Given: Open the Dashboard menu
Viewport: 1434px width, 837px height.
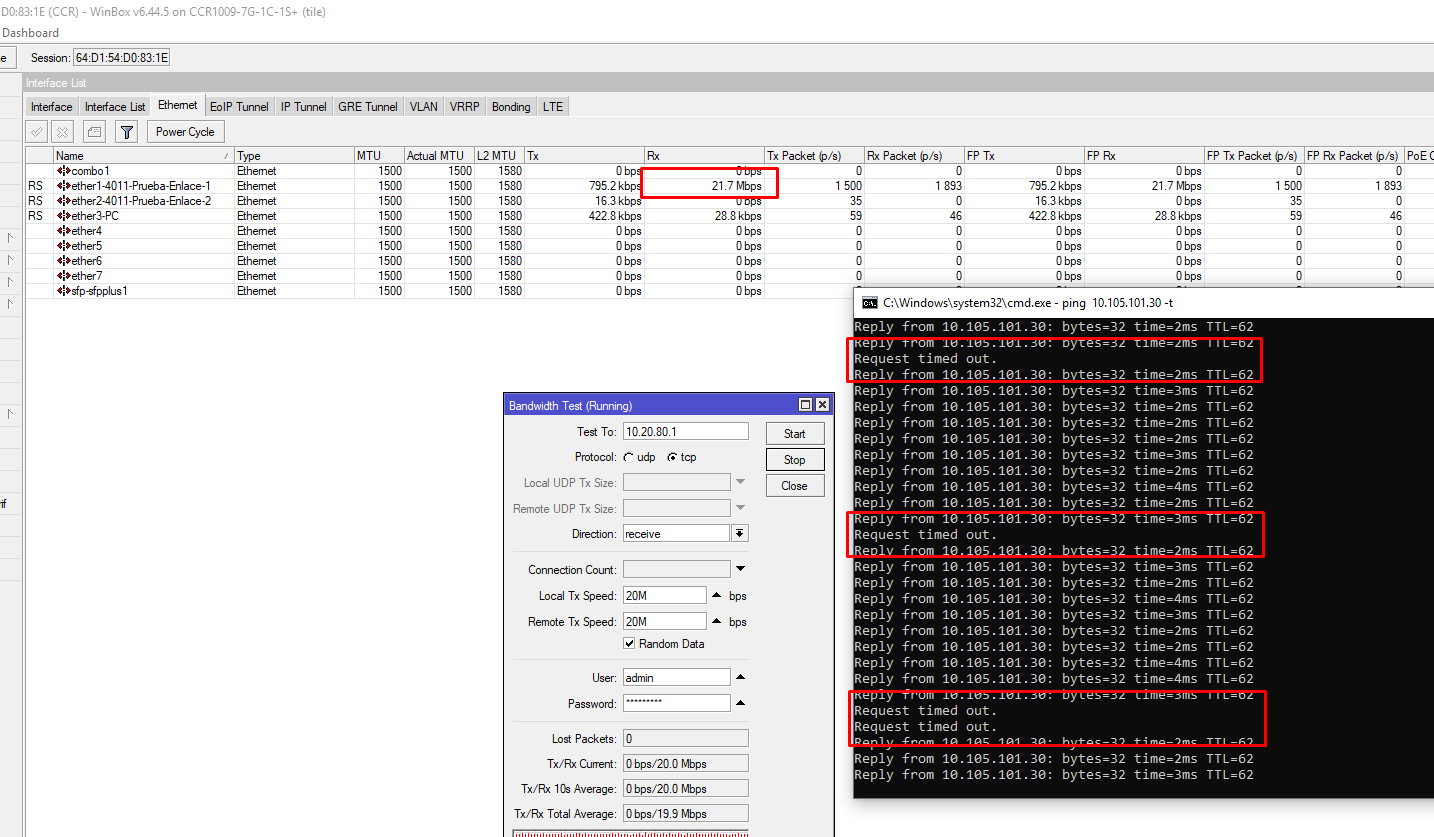Looking at the screenshot, I should [30, 33].
